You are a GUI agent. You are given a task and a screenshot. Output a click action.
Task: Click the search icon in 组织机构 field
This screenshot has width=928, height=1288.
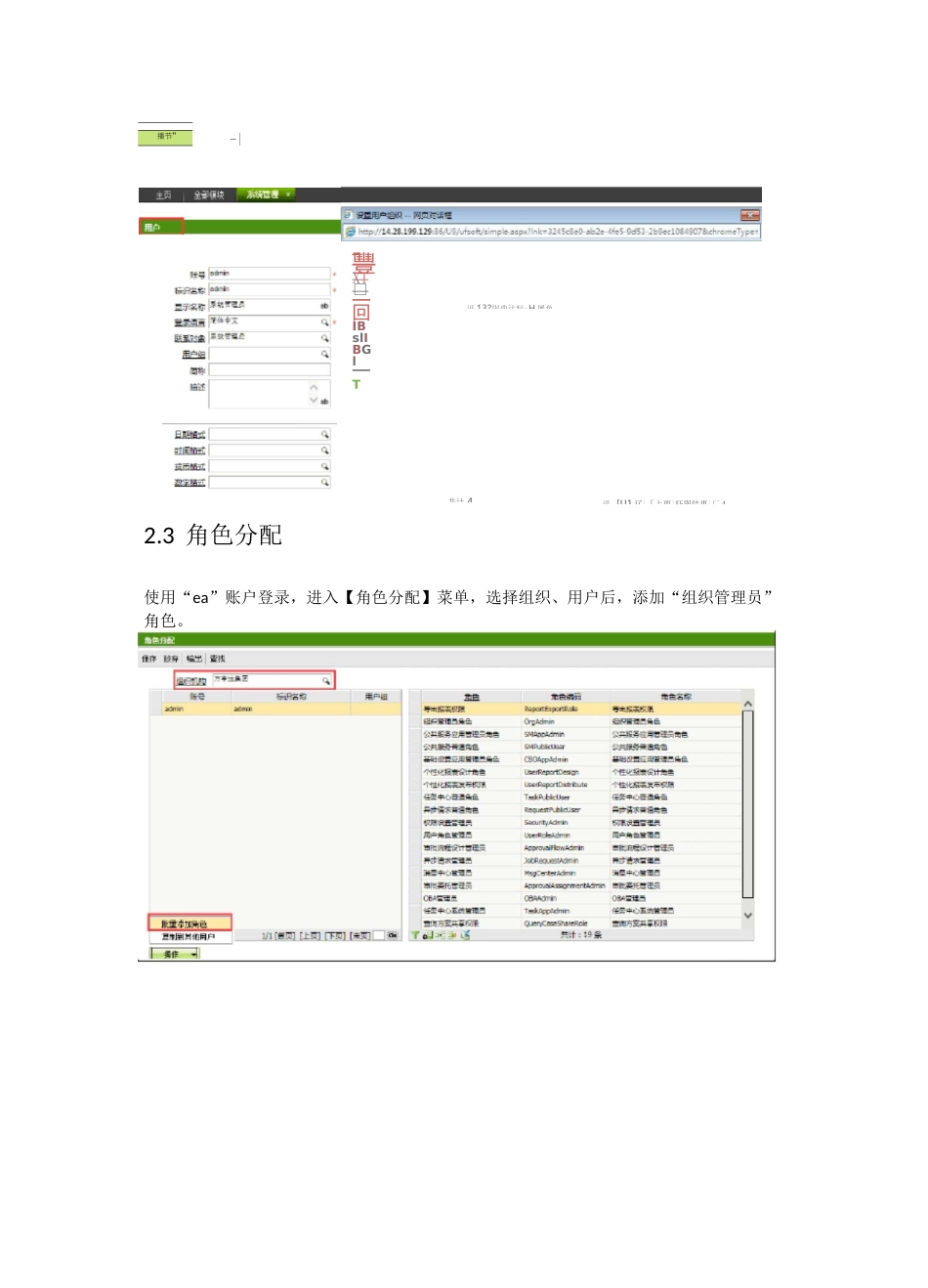tap(327, 680)
